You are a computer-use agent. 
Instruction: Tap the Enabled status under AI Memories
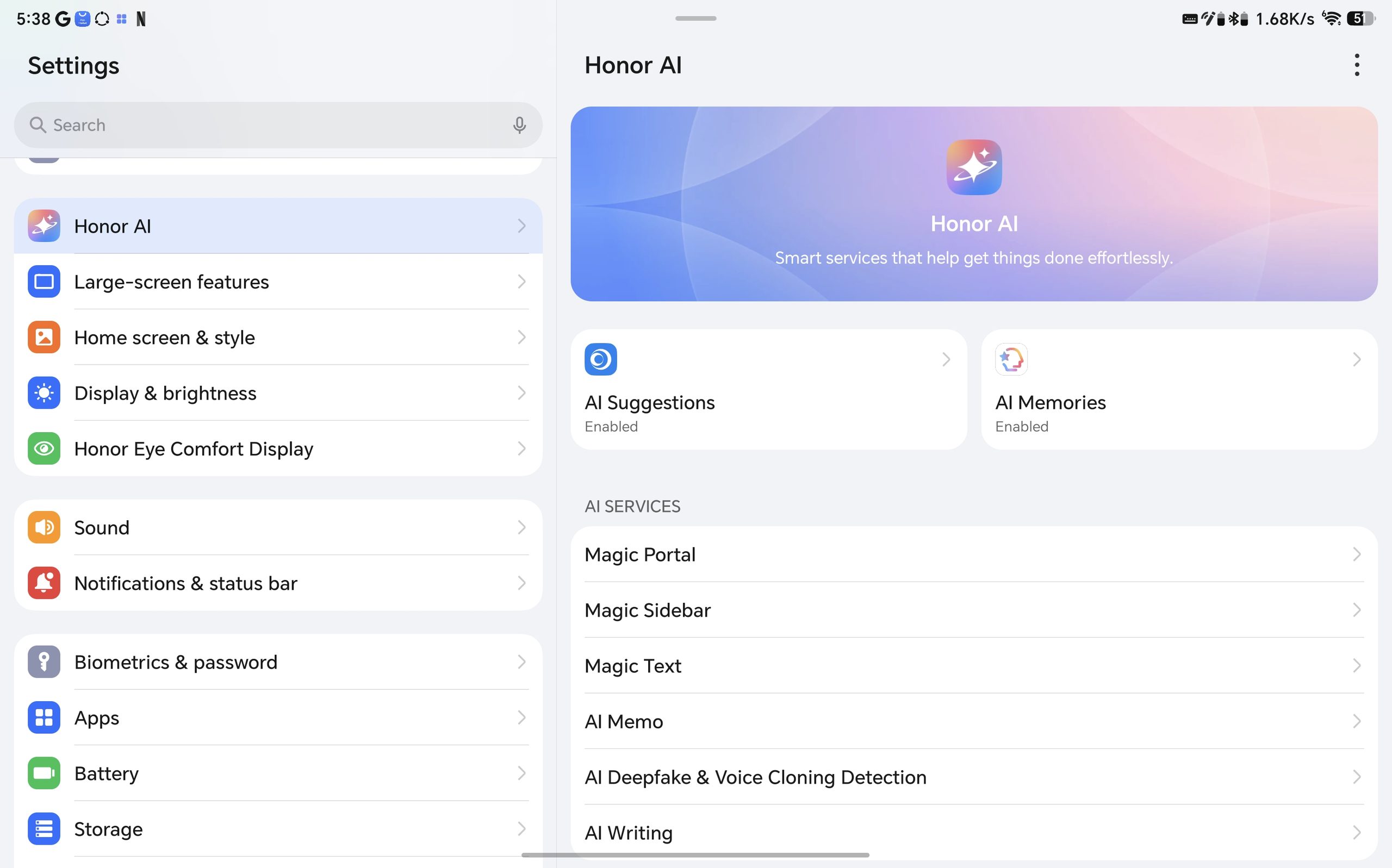click(1022, 427)
